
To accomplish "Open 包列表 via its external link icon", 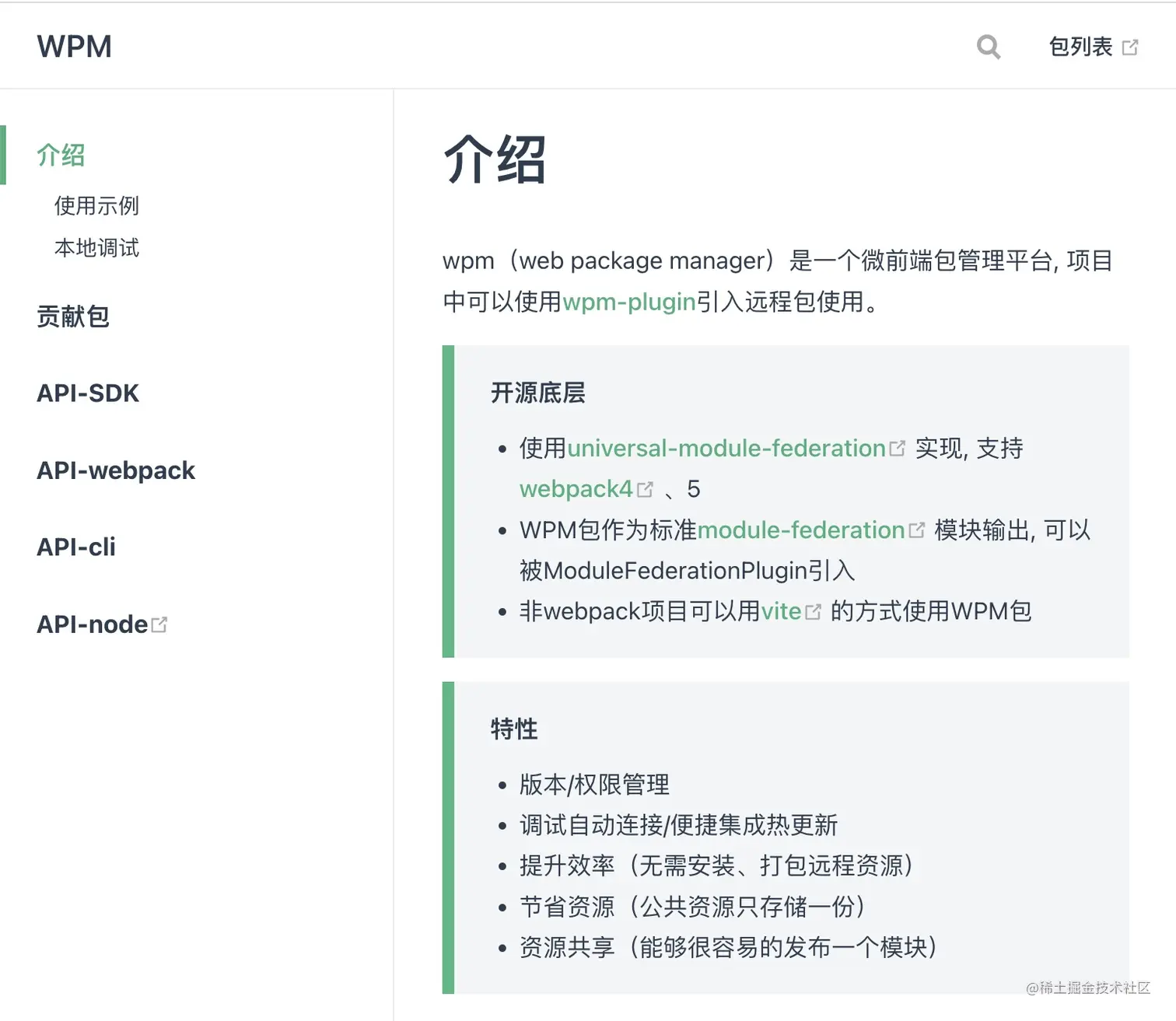I will coord(1130,46).
